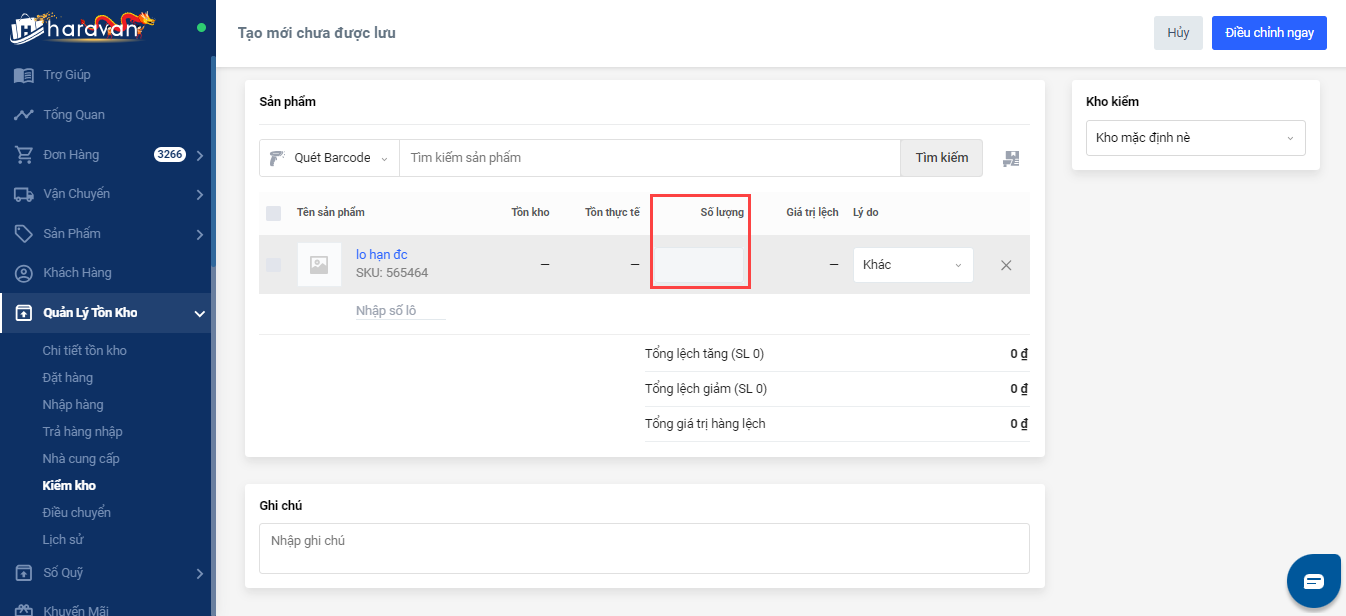
Task: Remove the product row with X icon
Action: (x=1006, y=265)
